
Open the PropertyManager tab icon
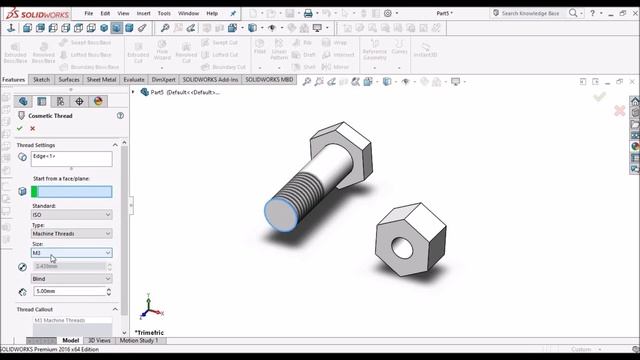[42, 101]
